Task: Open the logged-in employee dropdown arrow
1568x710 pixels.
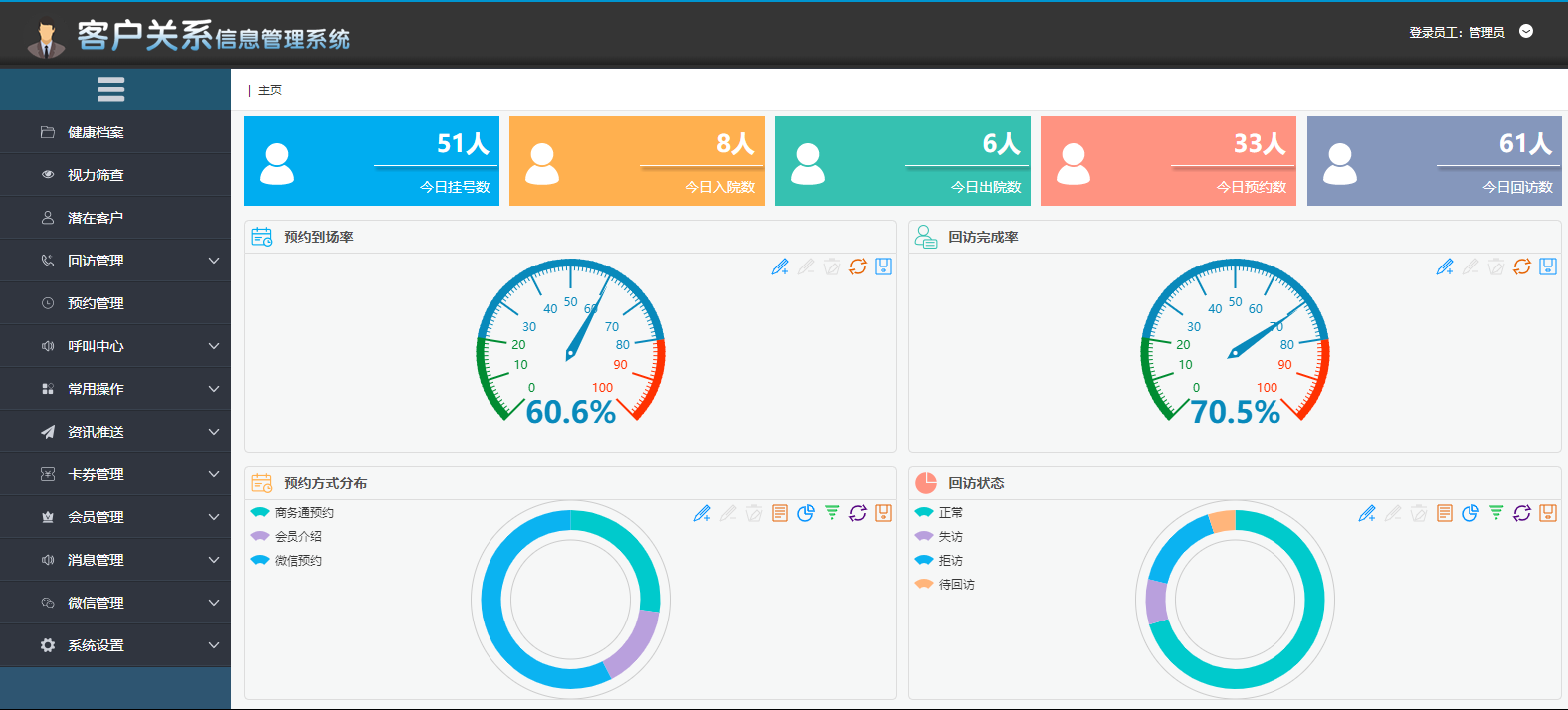Action: click(1526, 32)
